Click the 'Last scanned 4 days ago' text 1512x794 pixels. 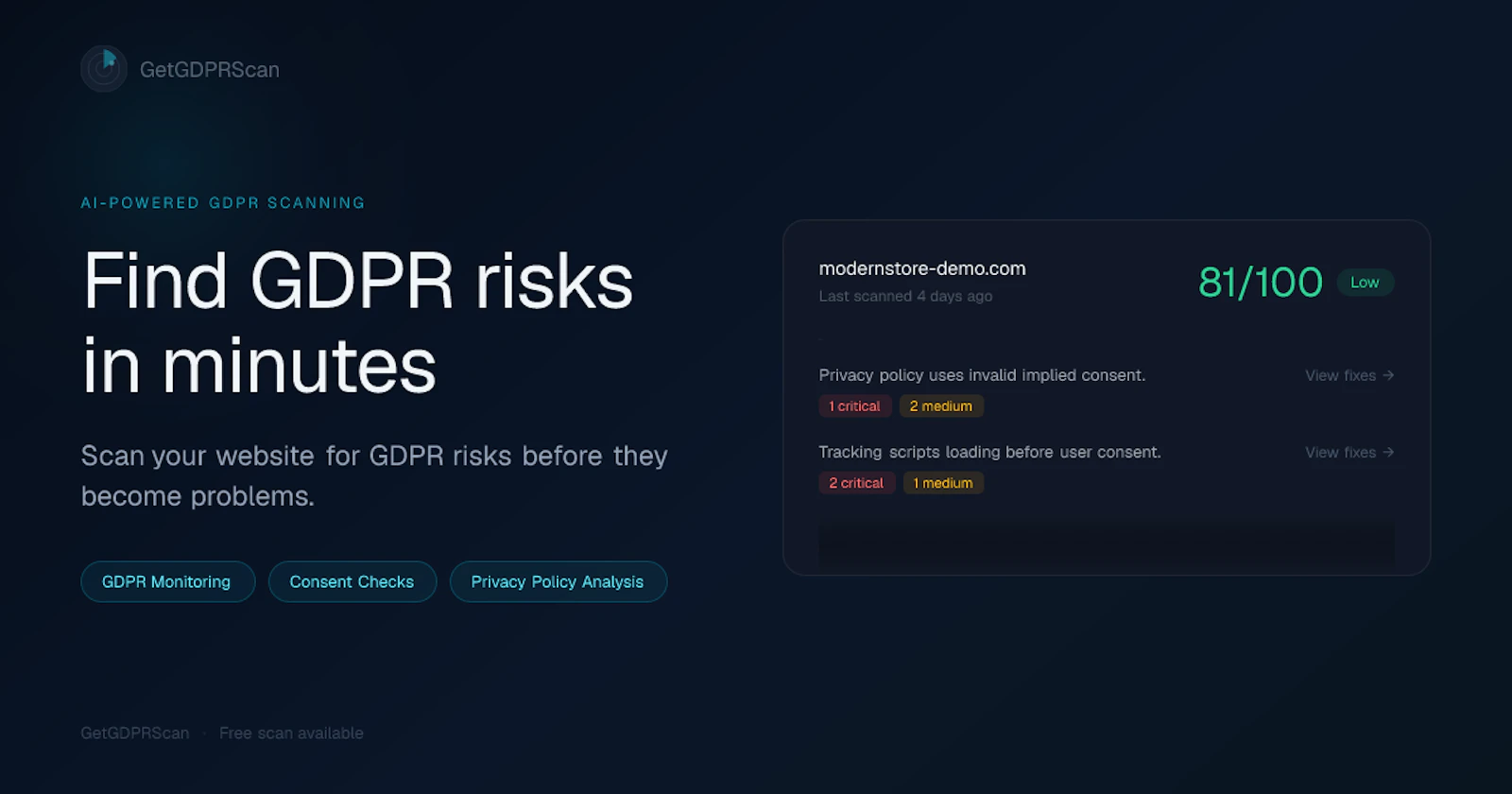(x=905, y=296)
